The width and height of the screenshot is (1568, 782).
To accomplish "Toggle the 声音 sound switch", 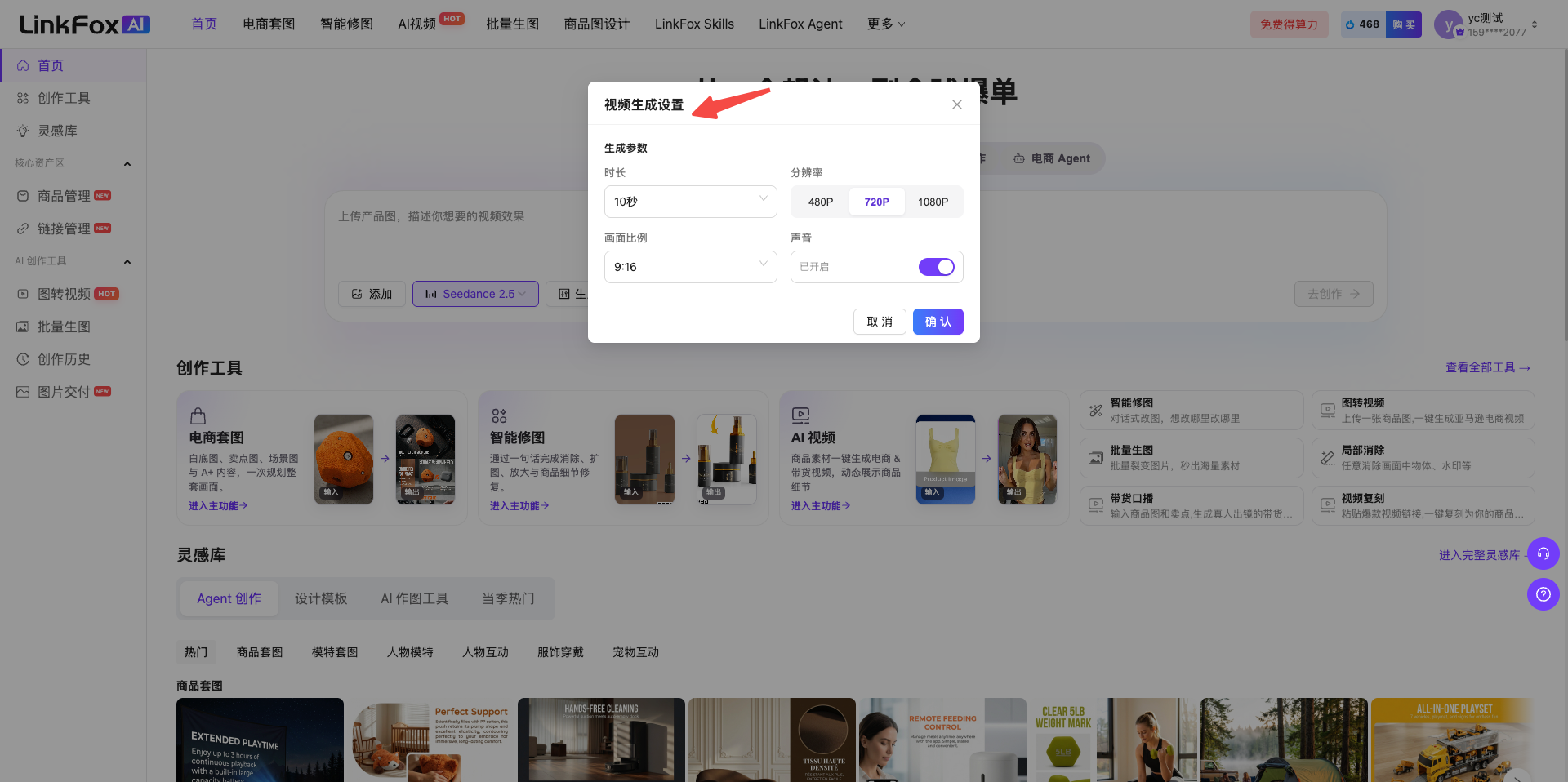I will pos(936,267).
